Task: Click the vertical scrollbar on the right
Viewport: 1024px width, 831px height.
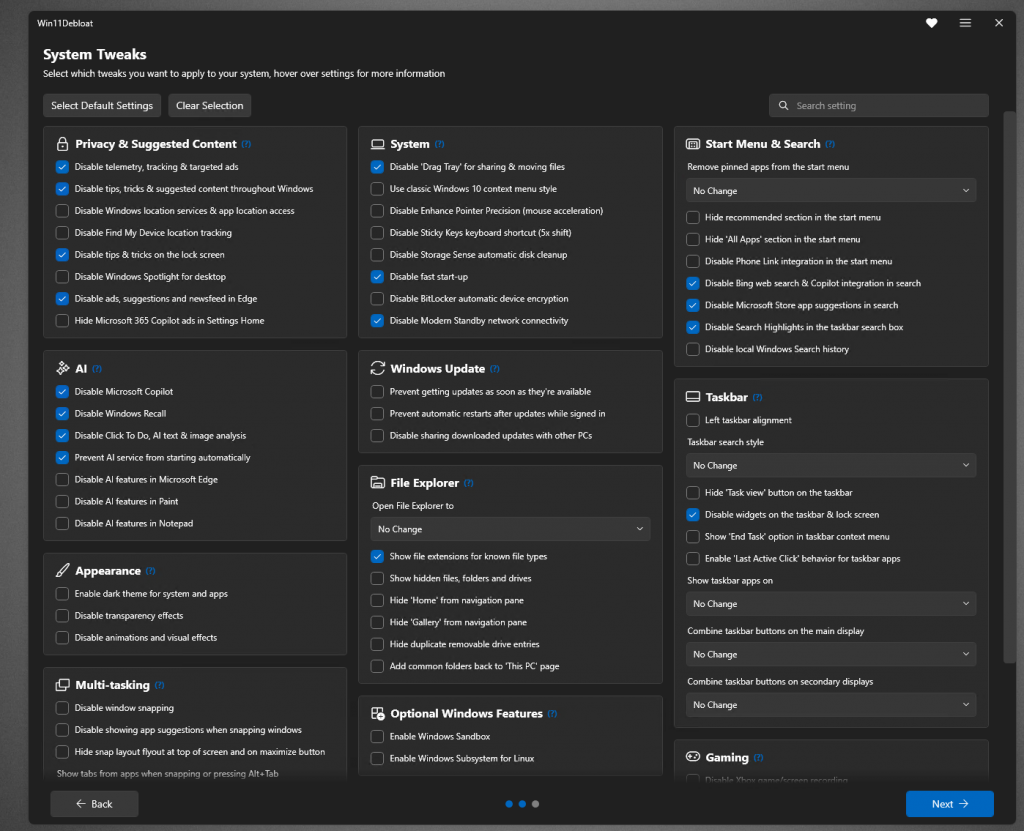Action: click(x=1008, y=400)
